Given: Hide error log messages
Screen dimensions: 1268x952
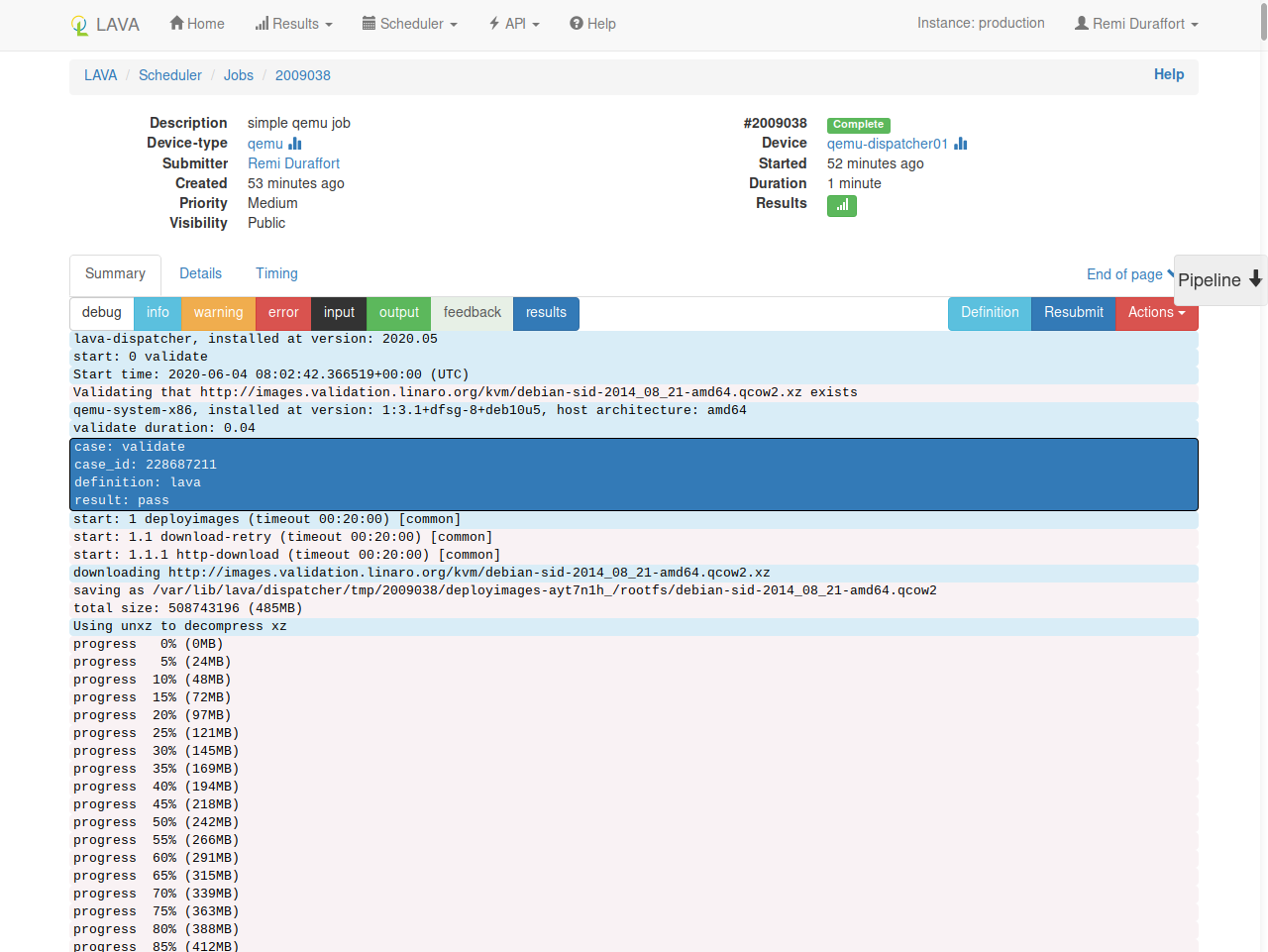Looking at the screenshot, I should click(x=283, y=313).
